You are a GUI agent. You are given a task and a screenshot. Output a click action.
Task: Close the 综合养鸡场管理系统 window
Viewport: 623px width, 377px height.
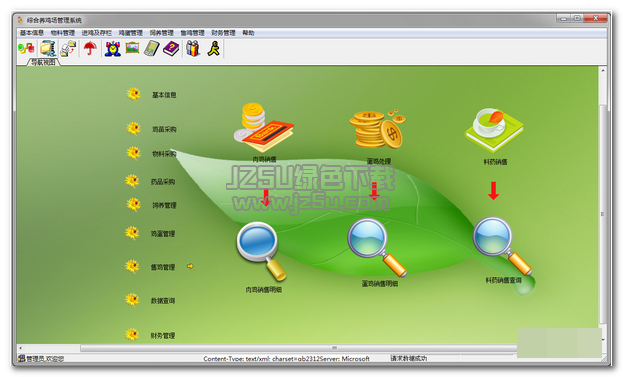pyautogui.click(x=596, y=18)
